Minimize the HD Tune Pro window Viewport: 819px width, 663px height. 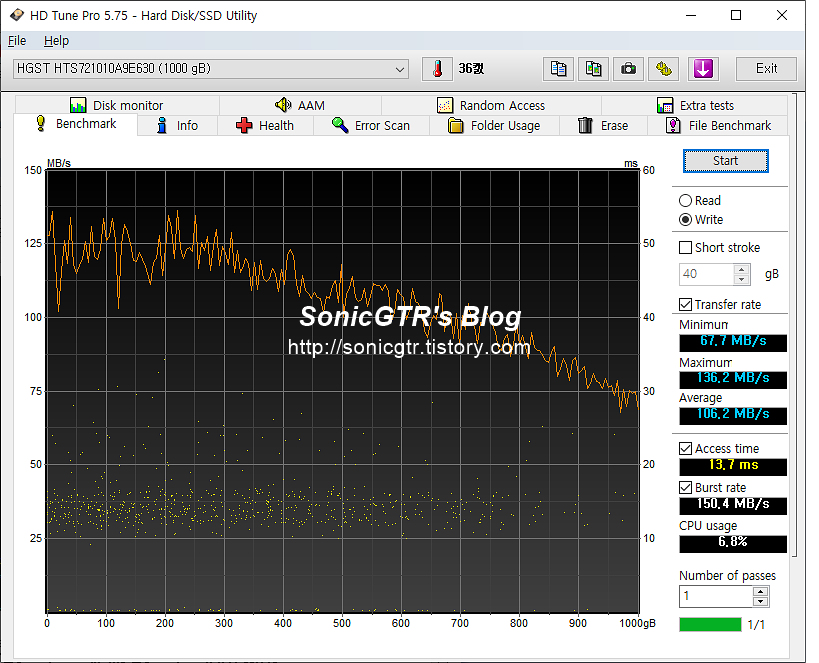pyautogui.click(x=691, y=15)
